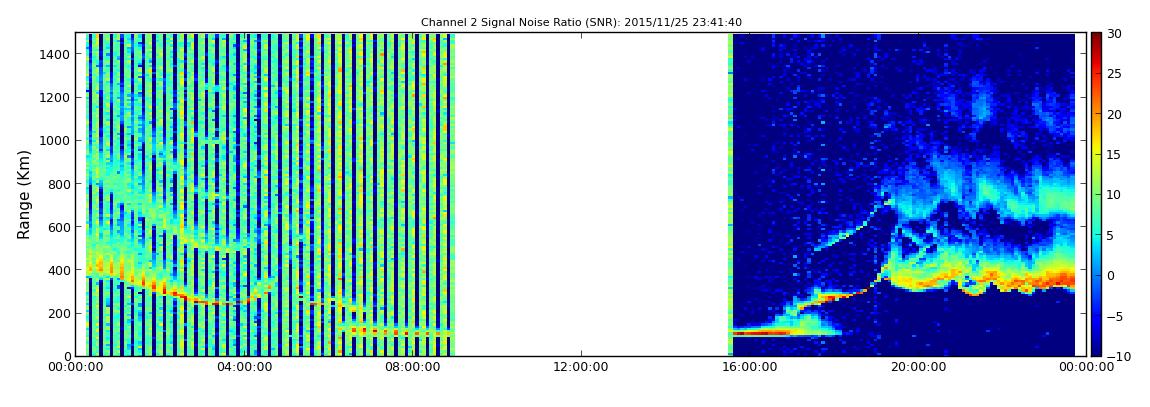Image resolution: width=1150 pixels, height=407 pixels.
Task: Click the 200 range tick label
Action: 59,314
